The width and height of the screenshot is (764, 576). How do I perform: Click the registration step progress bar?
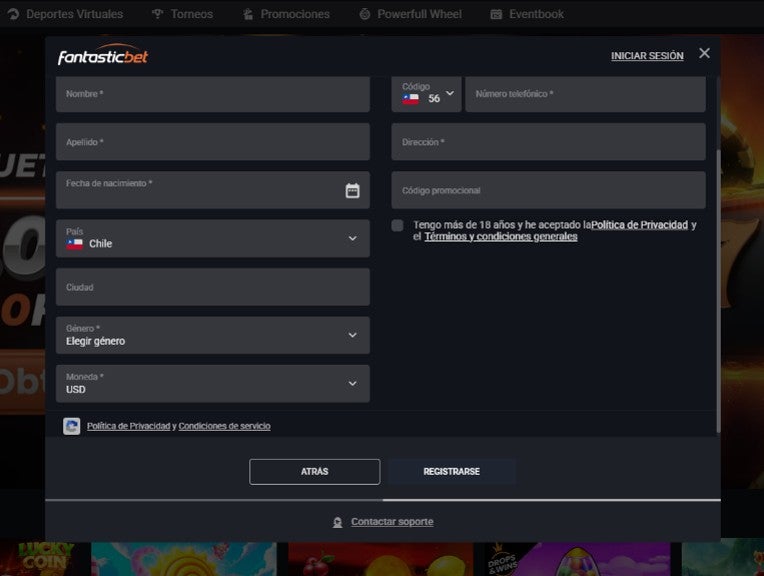[382, 500]
